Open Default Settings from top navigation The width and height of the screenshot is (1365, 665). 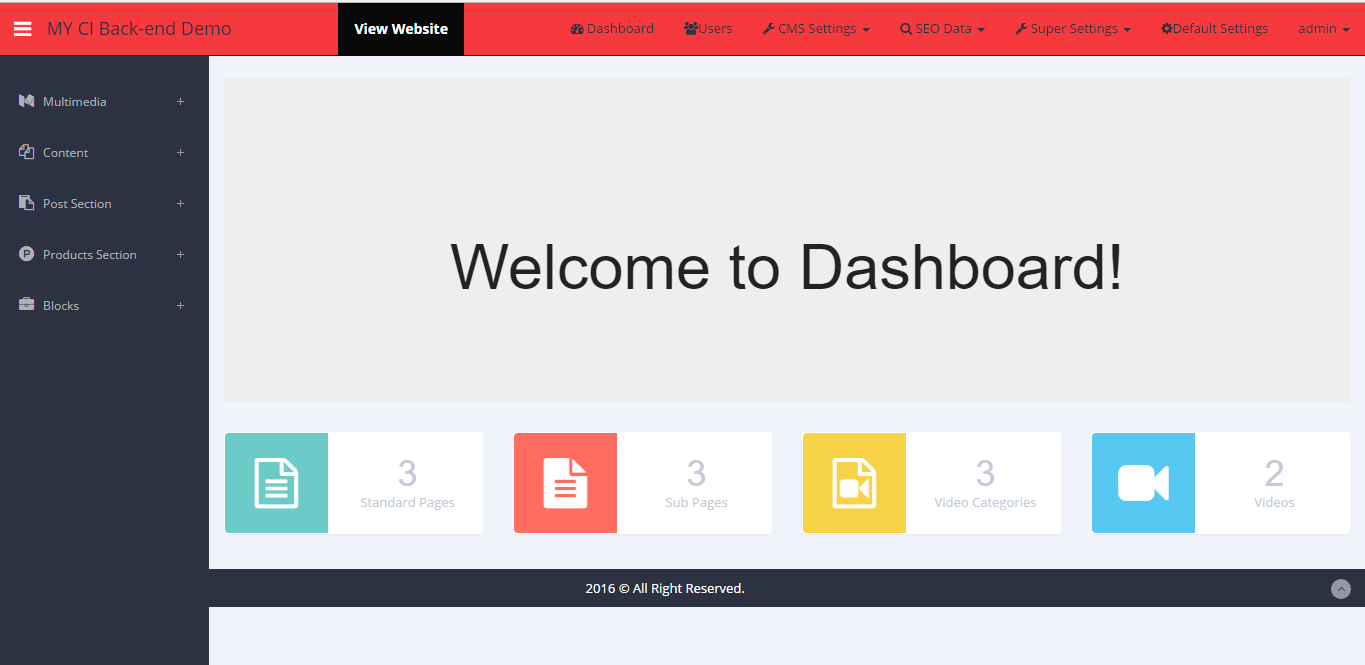tap(1214, 28)
